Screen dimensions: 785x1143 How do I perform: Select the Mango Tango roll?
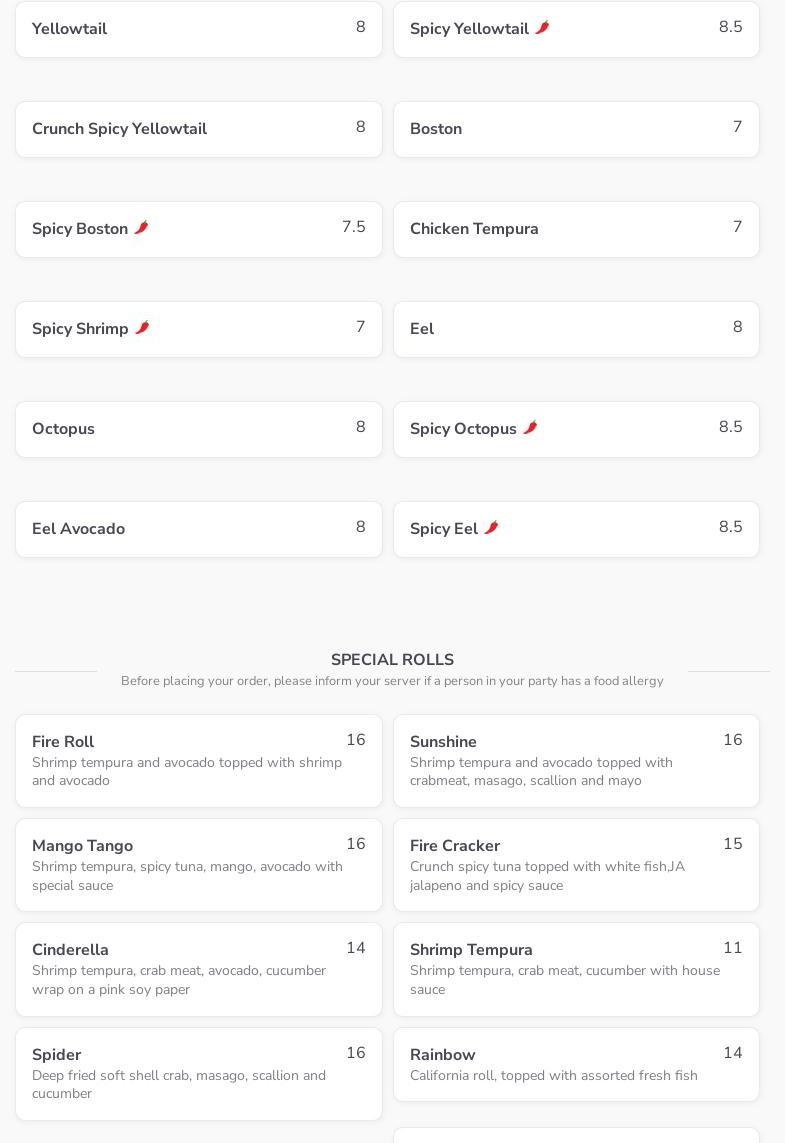tap(198, 865)
